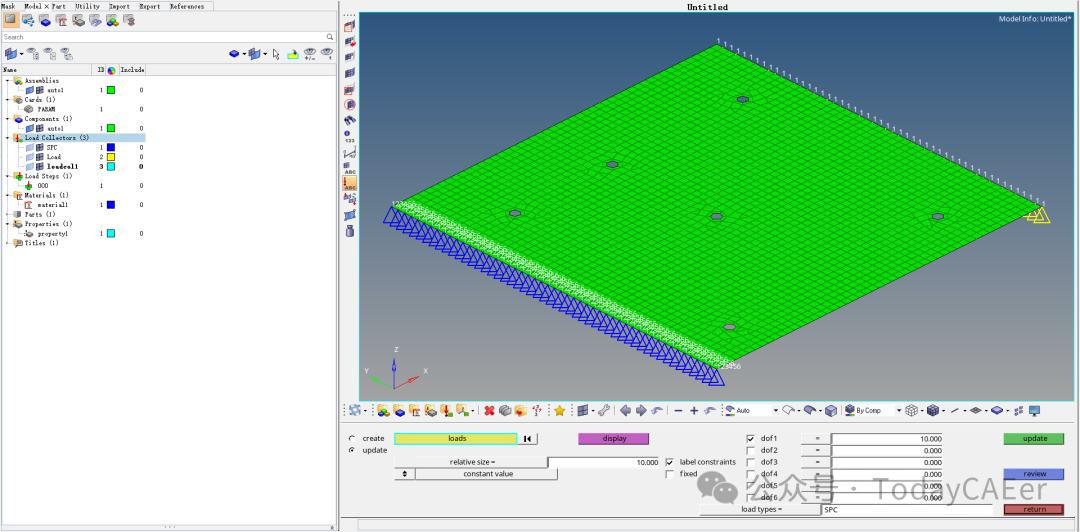This screenshot has width=1080, height=532.
Task: Click the loadcol1 cyan color swatch
Action: 110,167
